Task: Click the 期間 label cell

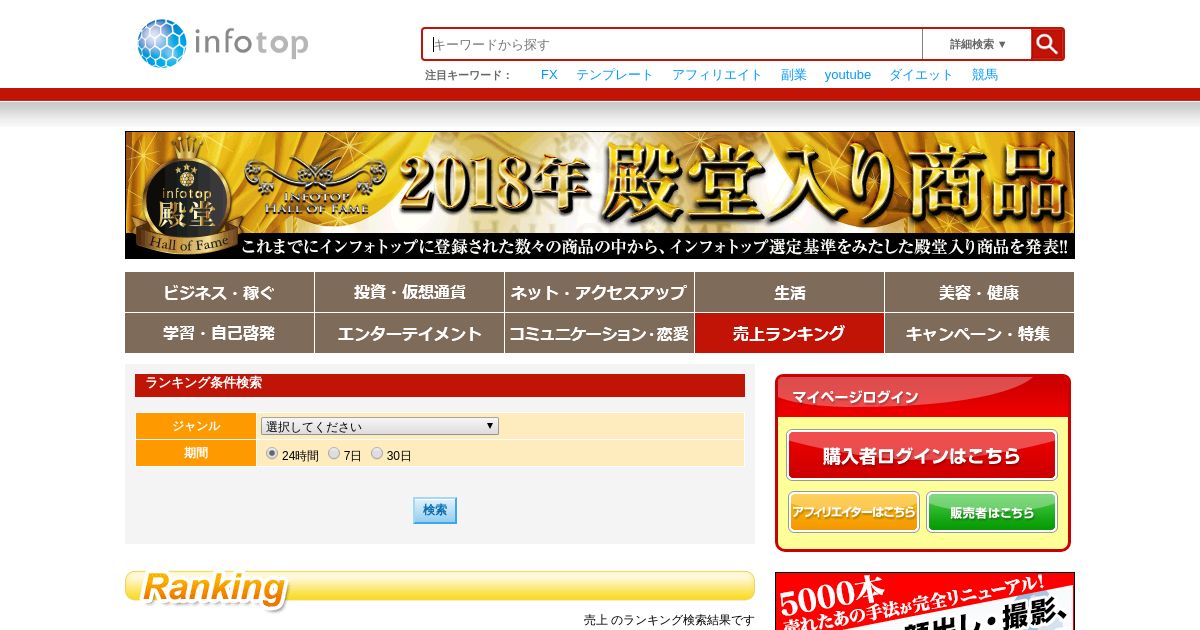Action: [196, 453]
